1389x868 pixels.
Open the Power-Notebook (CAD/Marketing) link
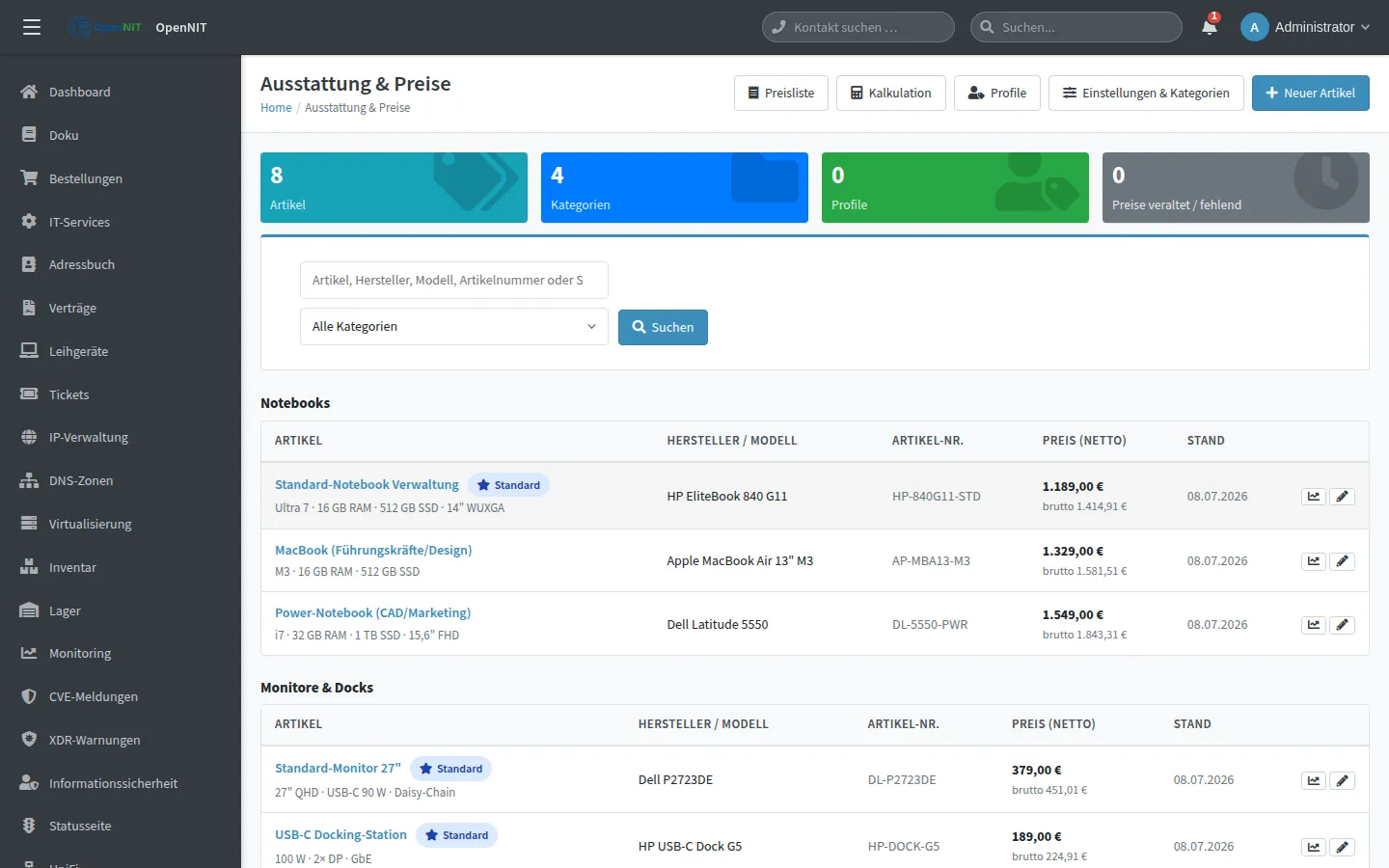[x=372, y=612]
